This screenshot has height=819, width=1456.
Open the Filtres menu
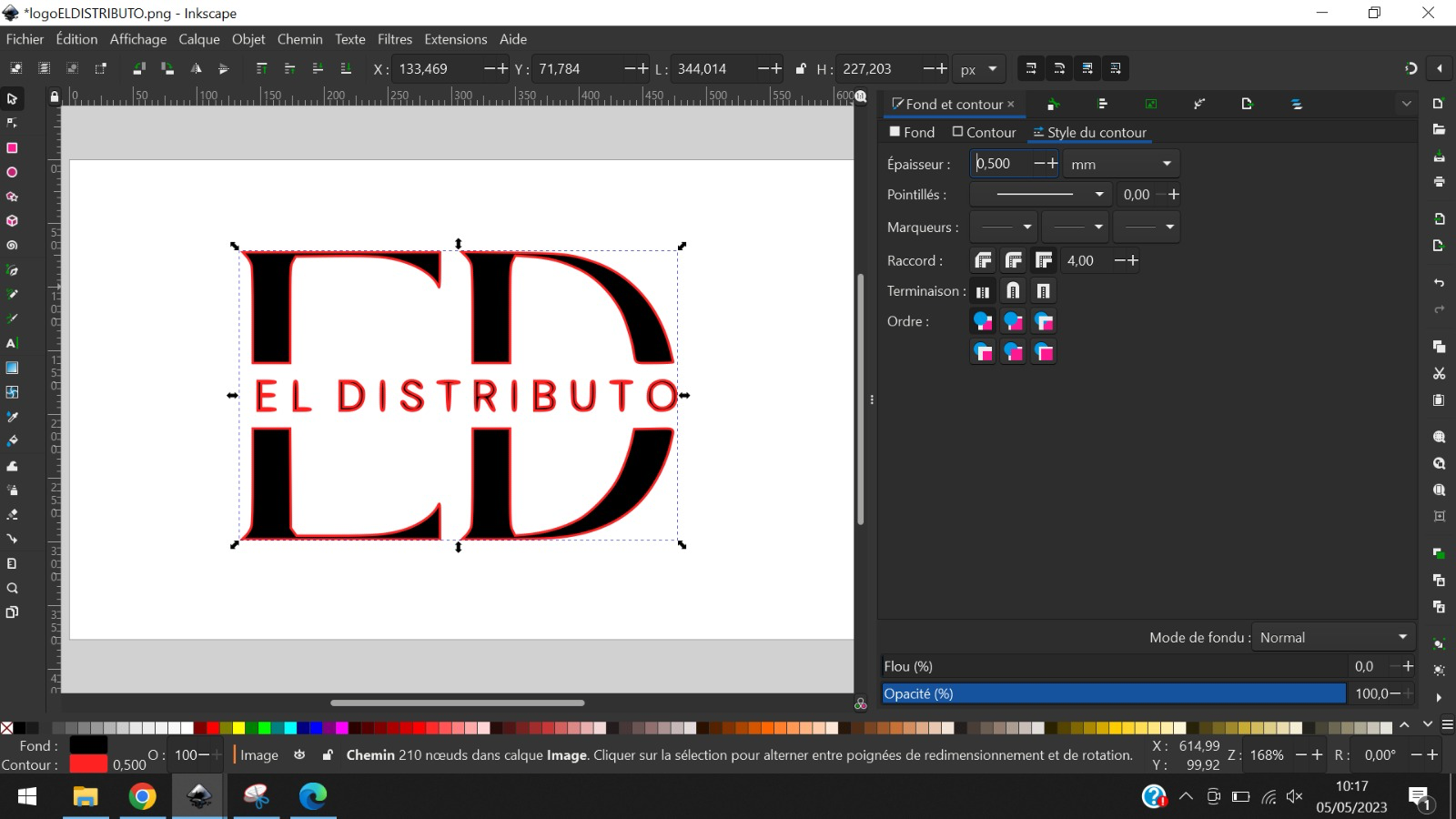(395, 39)
